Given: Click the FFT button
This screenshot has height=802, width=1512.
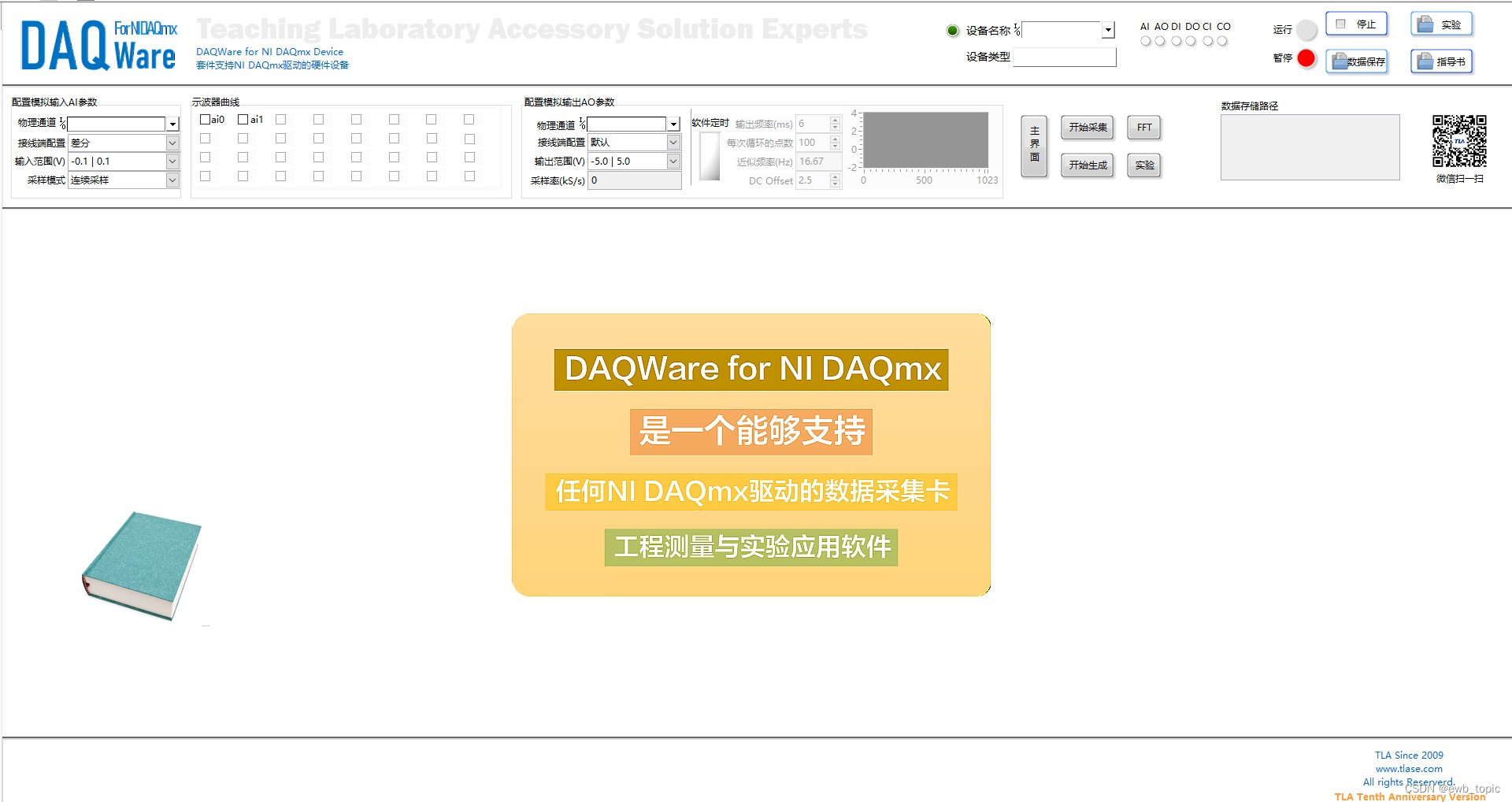Looking at the screenshot, I should click(1143, 127).
